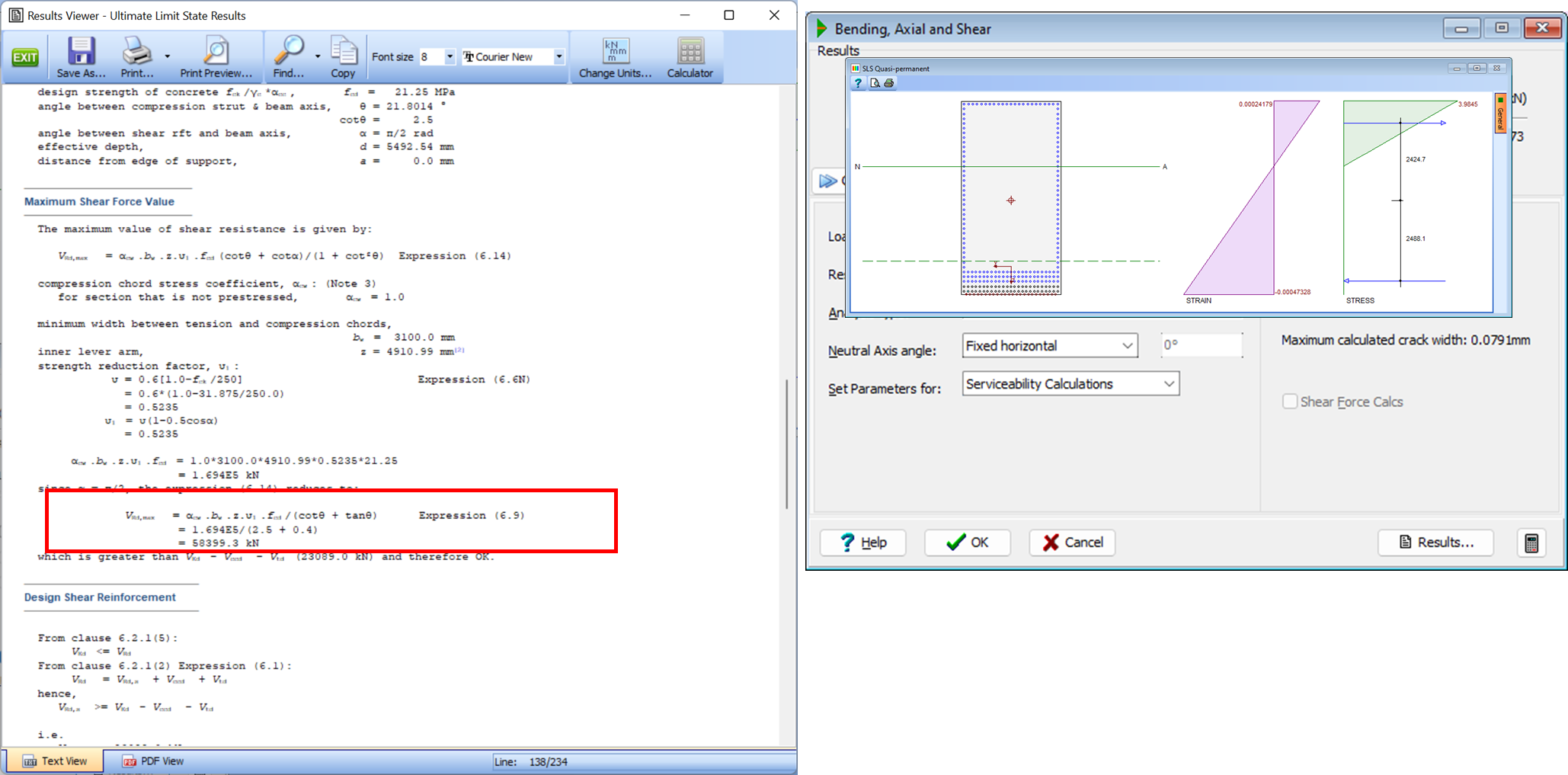Viewport: 1568px width, 775px height.
Task: Click the print preview icon in SLS dialog
Action: coord(874,83)
